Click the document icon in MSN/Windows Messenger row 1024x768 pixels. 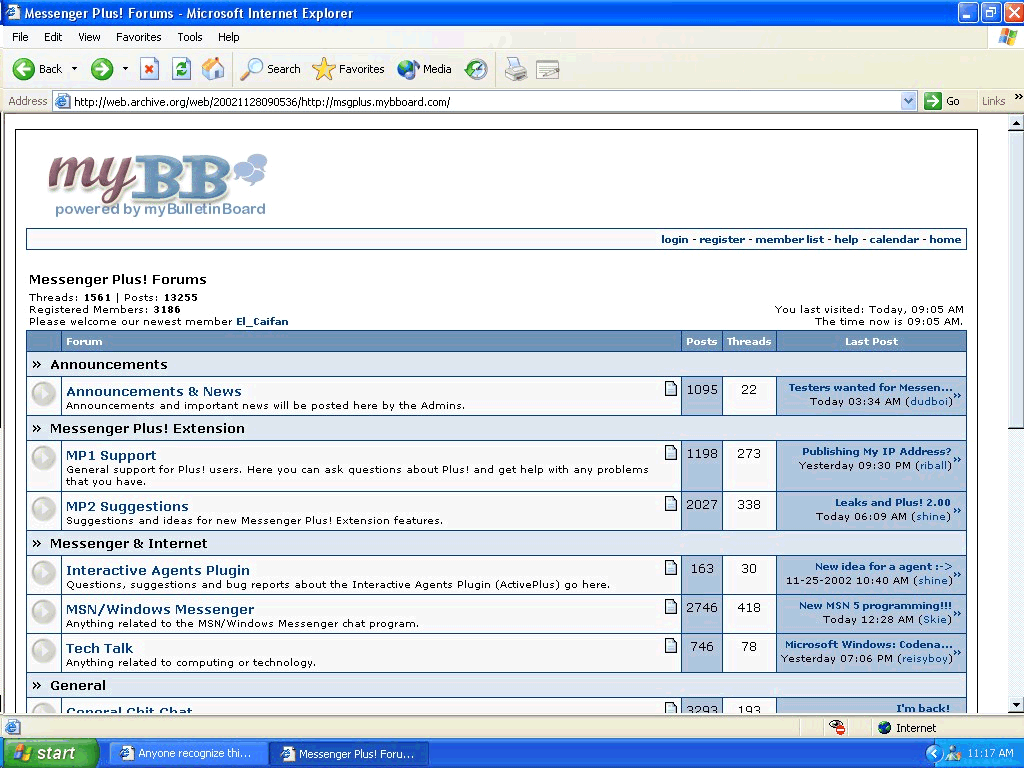point(671,607)
